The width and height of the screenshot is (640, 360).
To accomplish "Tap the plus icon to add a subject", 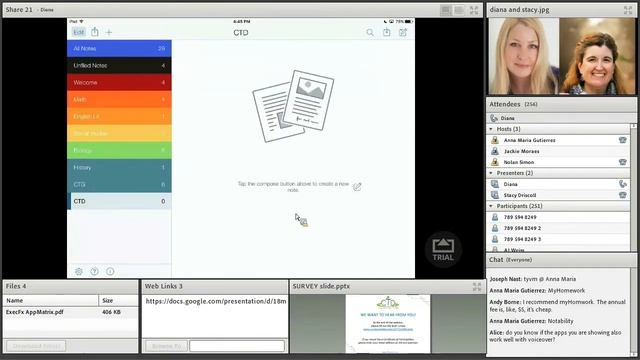I will (x=109, y=32).
